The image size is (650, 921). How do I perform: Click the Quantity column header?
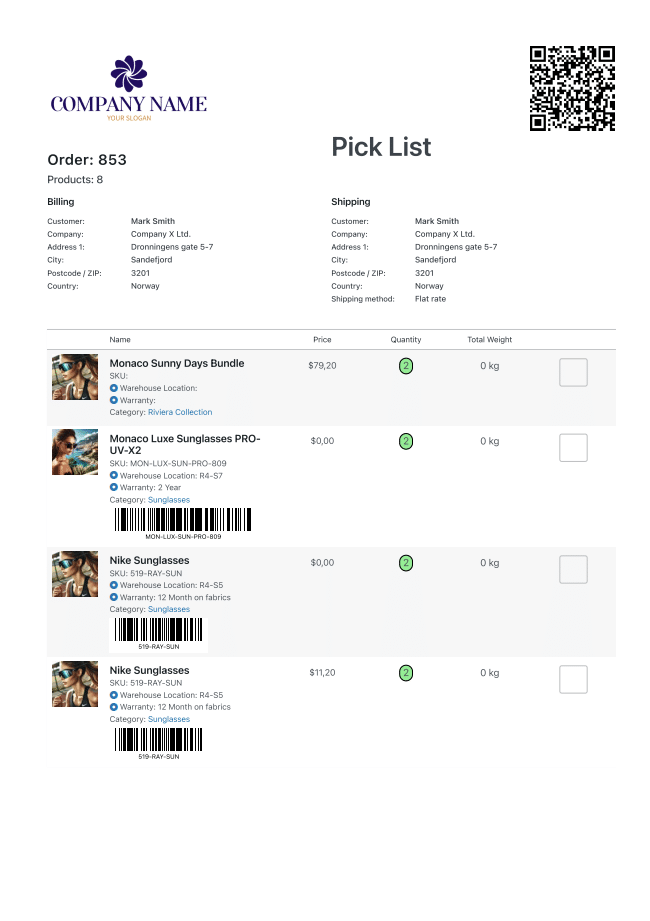click(x=406, y=340)
